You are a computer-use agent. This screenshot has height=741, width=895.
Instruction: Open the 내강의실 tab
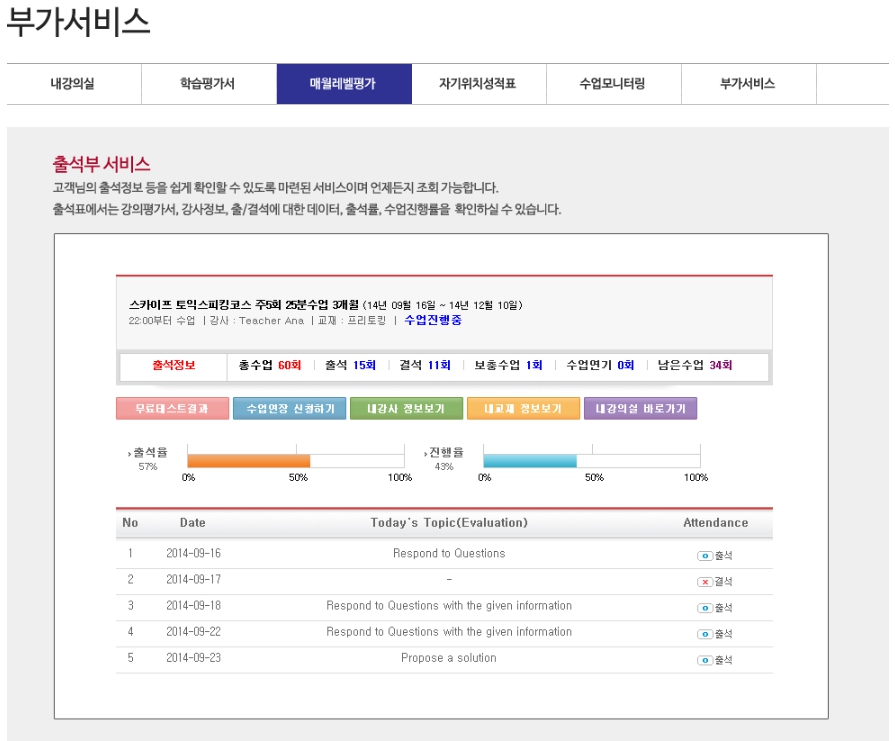click(x=73, y=84)
